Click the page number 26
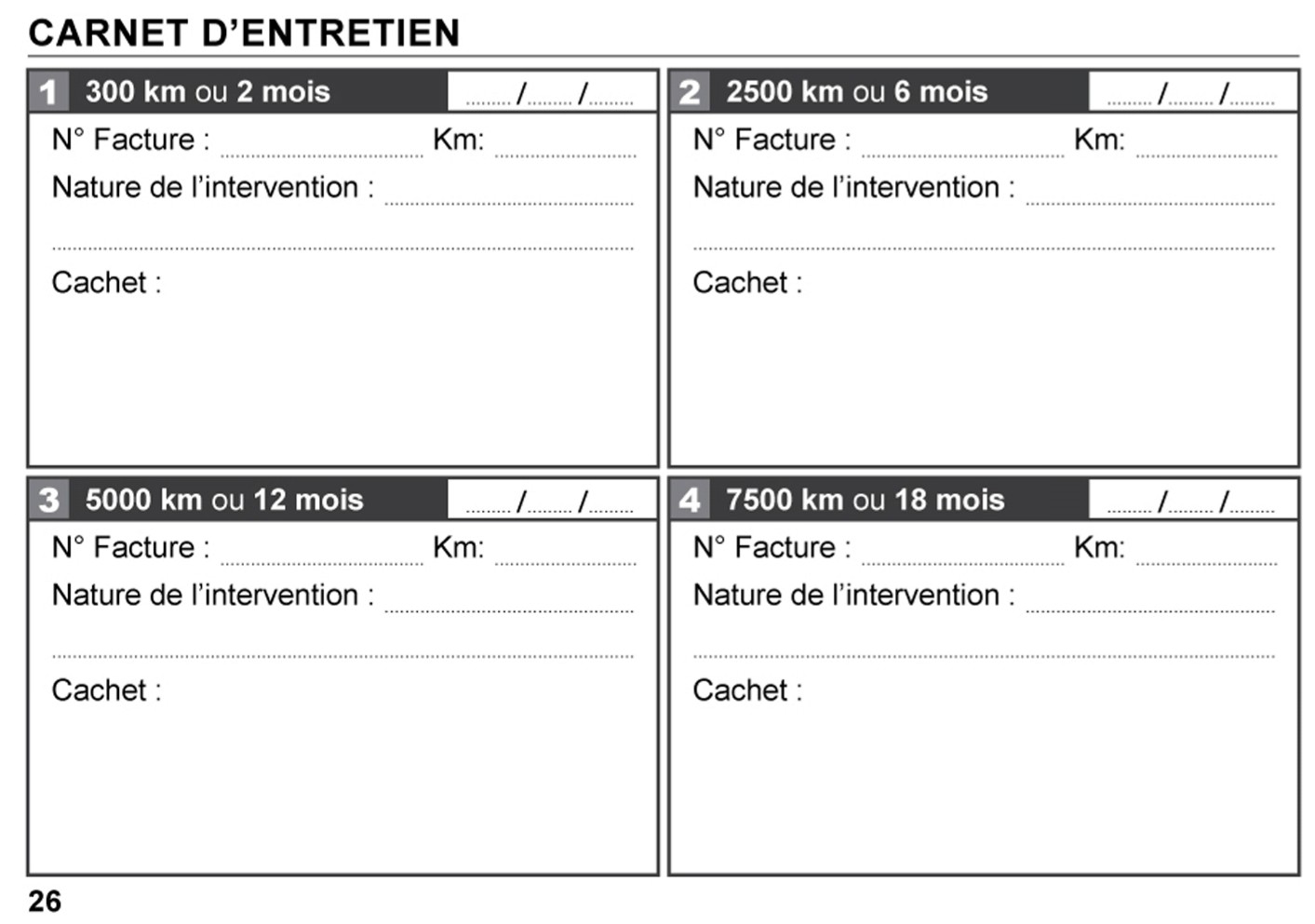Viewport: 1315px width, 924px height. 45,901
